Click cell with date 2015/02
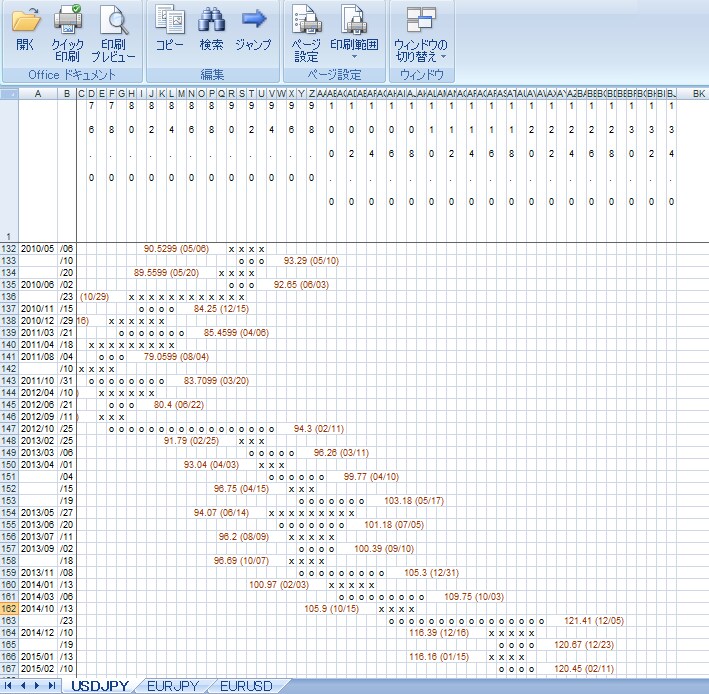 38,669
